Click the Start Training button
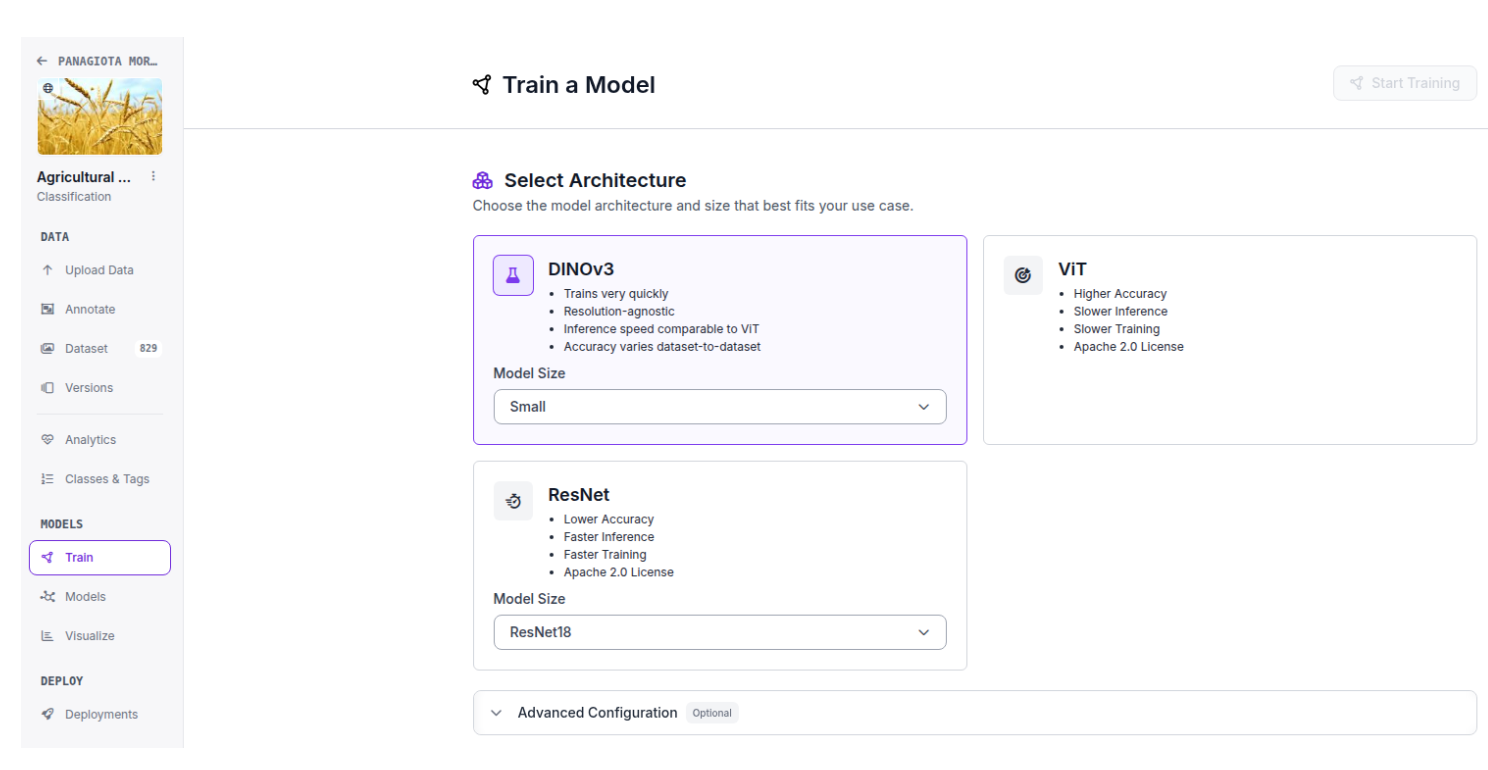The image size is (1488, 770). coord(1404,83)
